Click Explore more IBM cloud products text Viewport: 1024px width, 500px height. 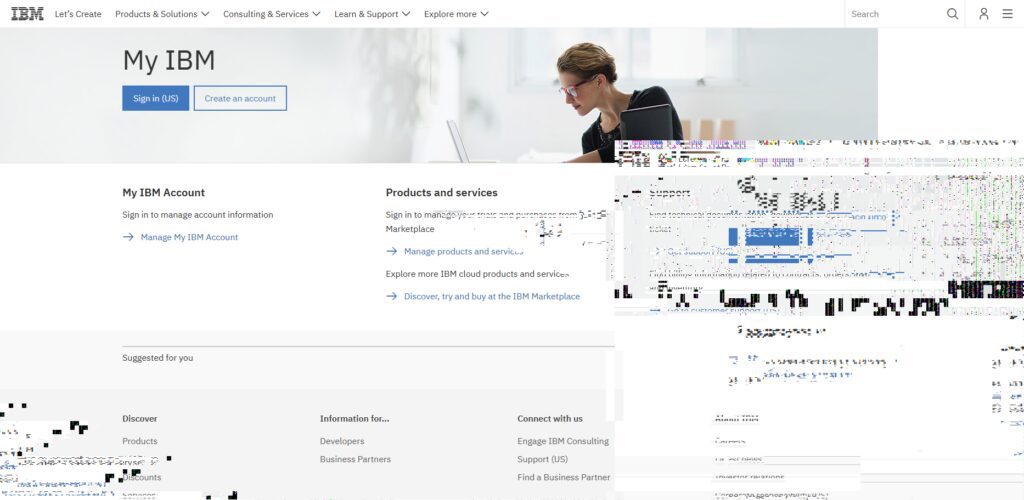tap(477, 274)
